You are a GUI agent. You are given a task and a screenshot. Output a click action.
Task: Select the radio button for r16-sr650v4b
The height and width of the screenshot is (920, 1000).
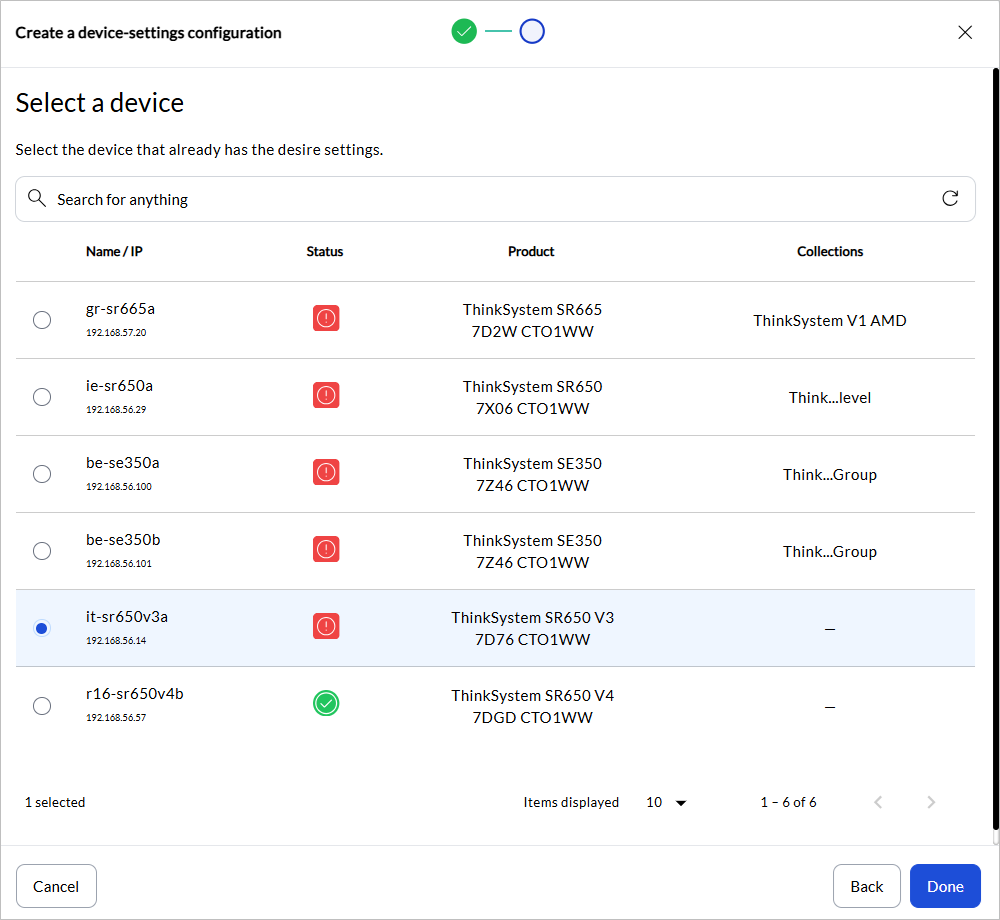click(42, 705)
